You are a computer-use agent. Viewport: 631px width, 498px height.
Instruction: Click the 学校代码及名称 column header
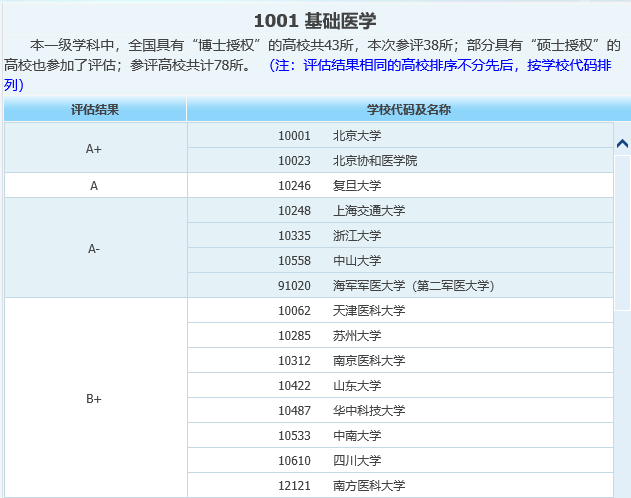pyautogui.click(x=401, y=109)
